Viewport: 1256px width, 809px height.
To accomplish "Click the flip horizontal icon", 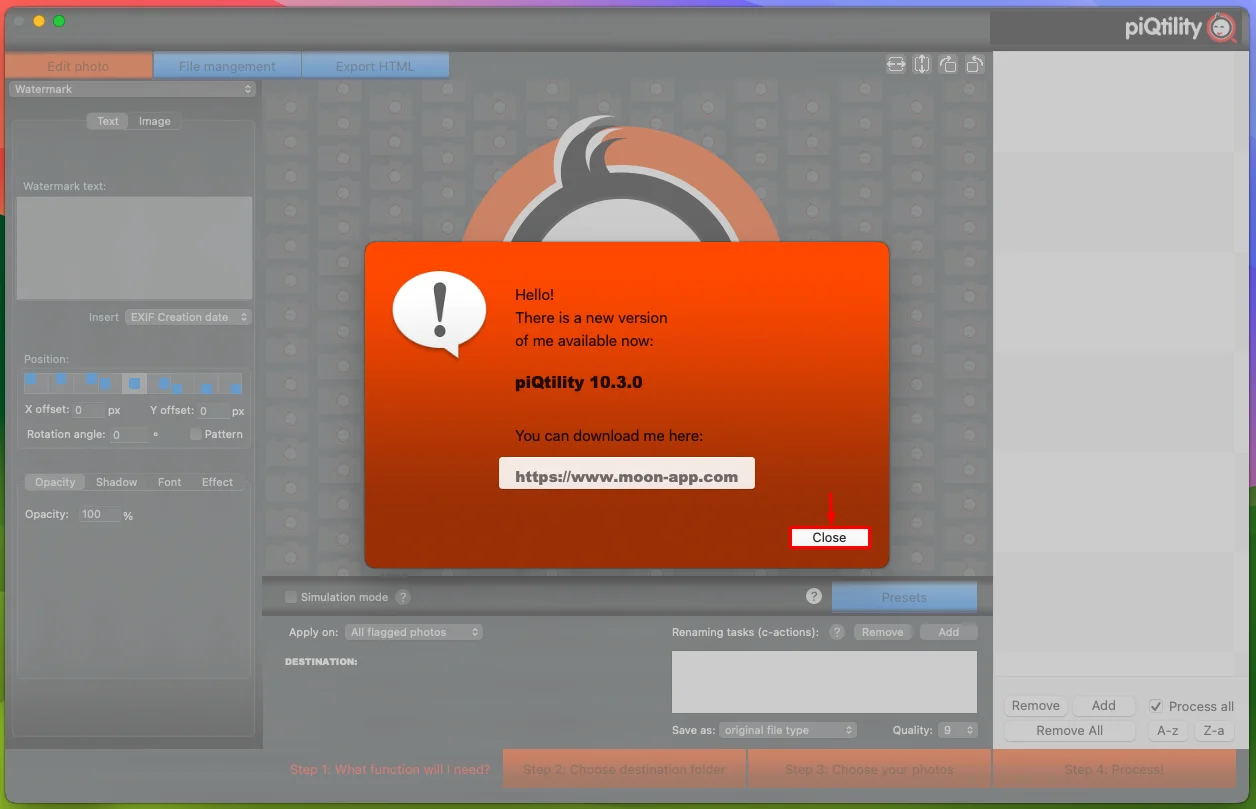I will (896, 64).
